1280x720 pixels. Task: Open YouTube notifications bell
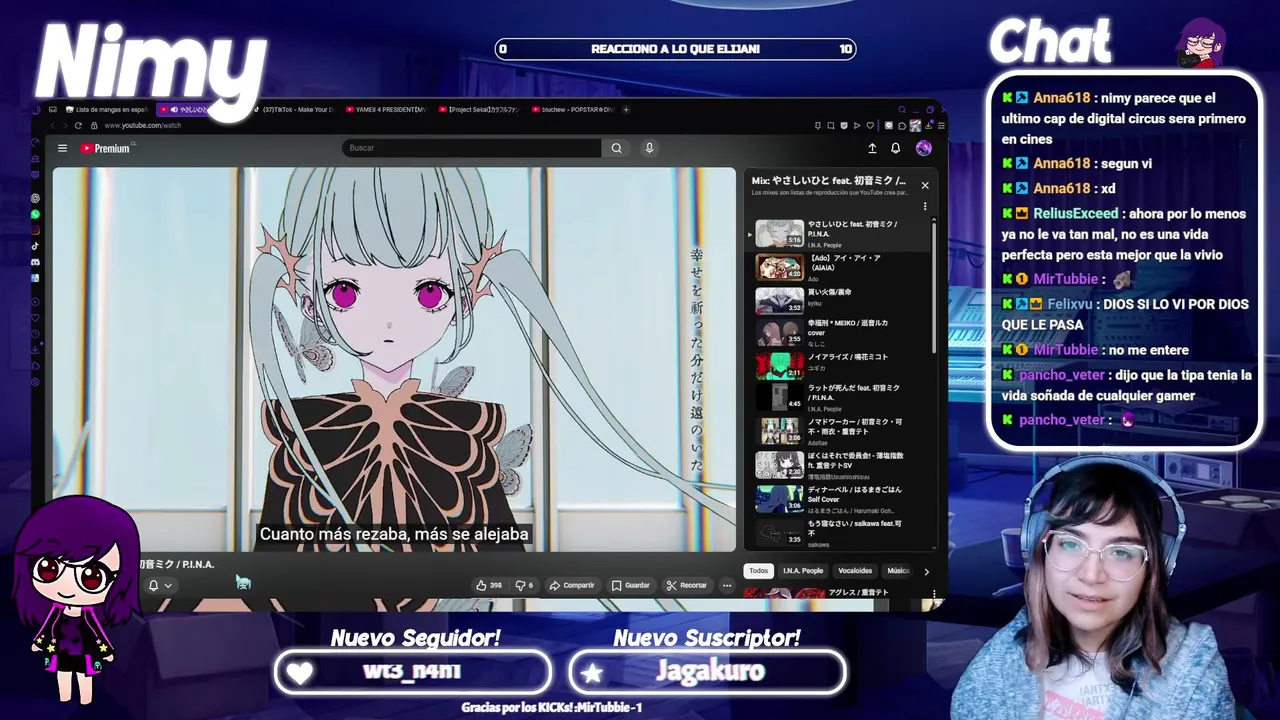tap(895, 148)
